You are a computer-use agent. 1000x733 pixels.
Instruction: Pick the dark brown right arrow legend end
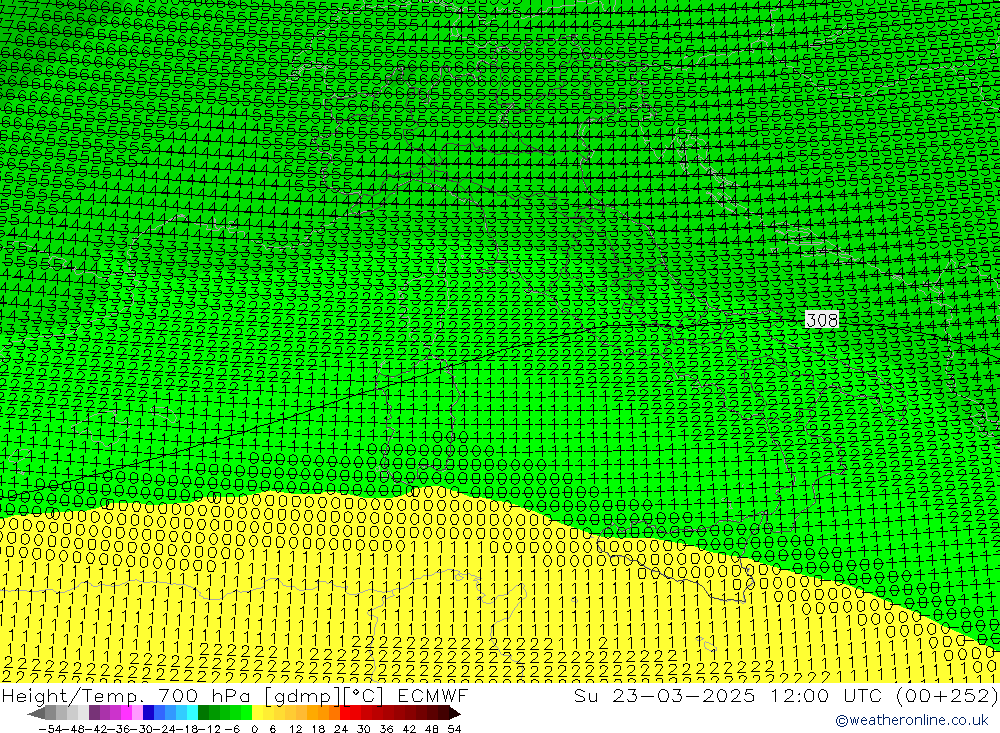[454, 713]
